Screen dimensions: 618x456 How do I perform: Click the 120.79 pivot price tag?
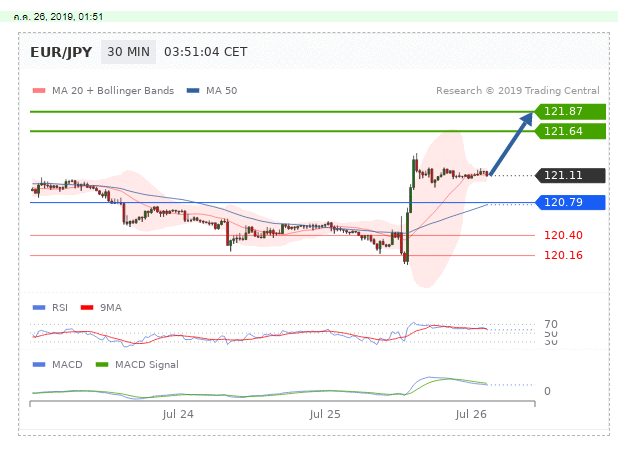click(x=570, y=203)
